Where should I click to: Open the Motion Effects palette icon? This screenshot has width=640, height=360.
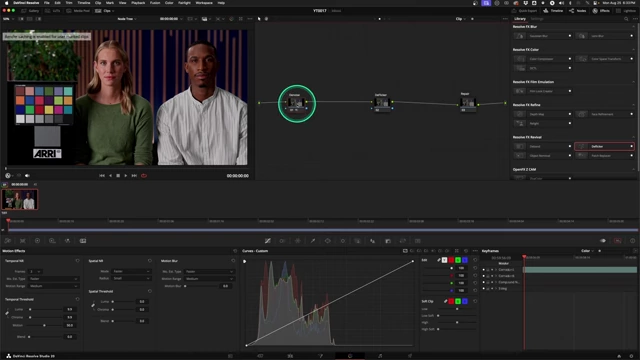83,241
